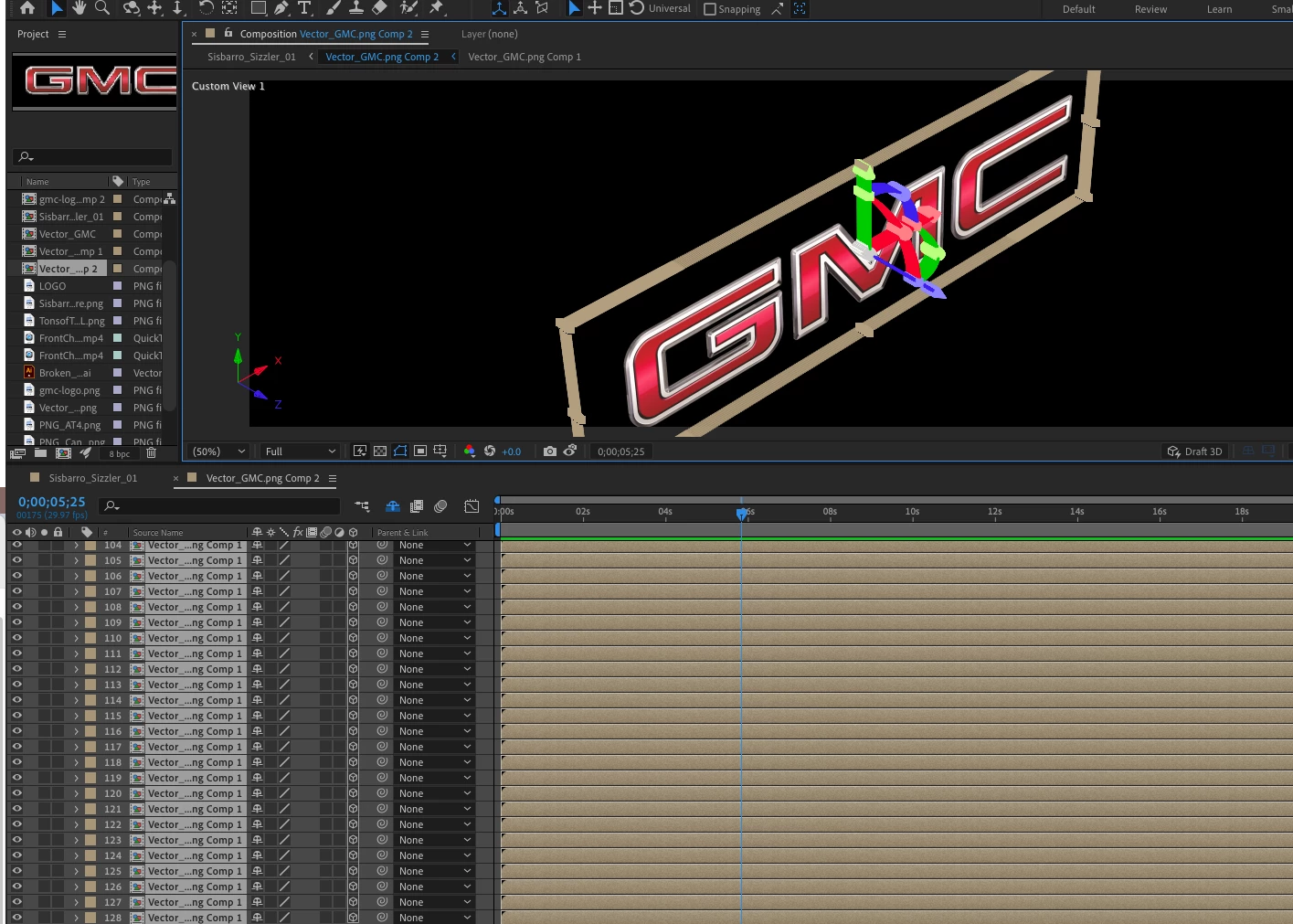Viewport: 1293px width, 924px height.
Task: Click the current time 0;00;05;25 display
Action: (x=51, y=502)
